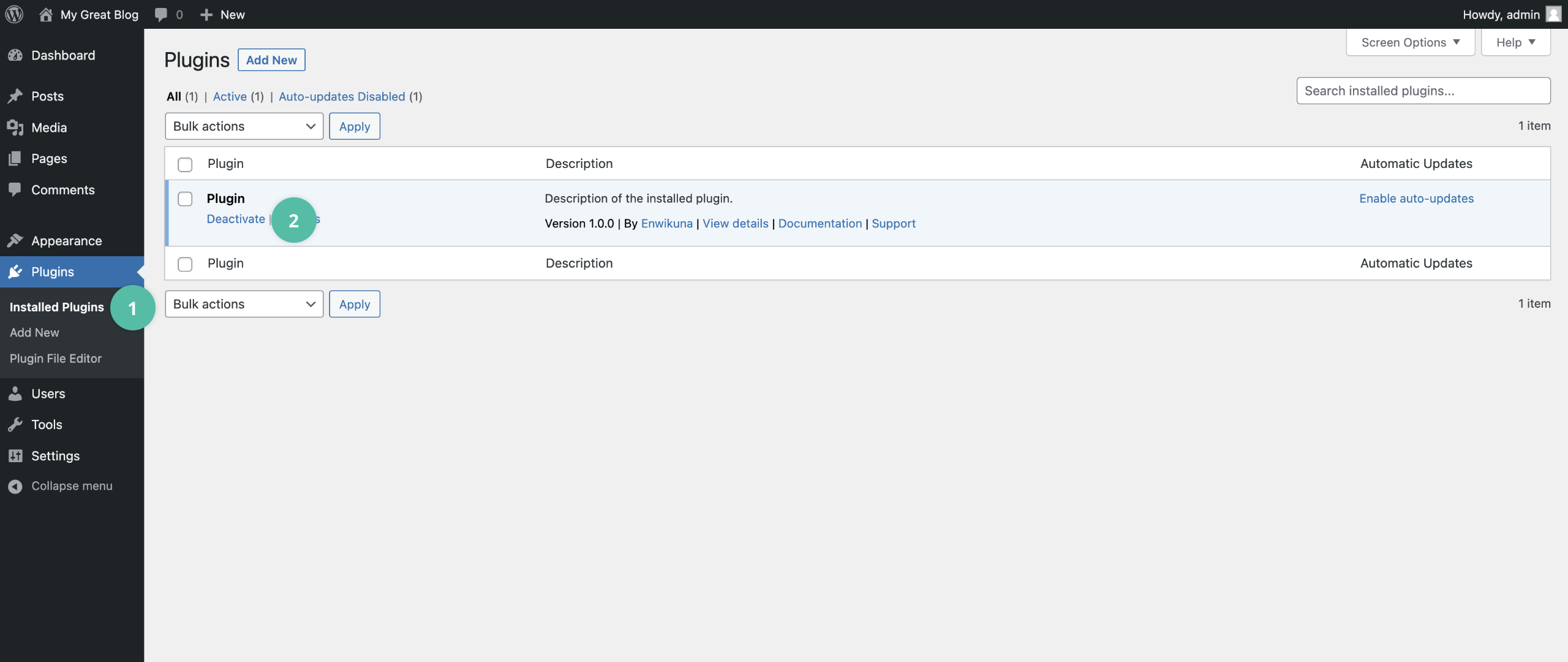Tick the select-all checkbox in the table header

point(185,164)
